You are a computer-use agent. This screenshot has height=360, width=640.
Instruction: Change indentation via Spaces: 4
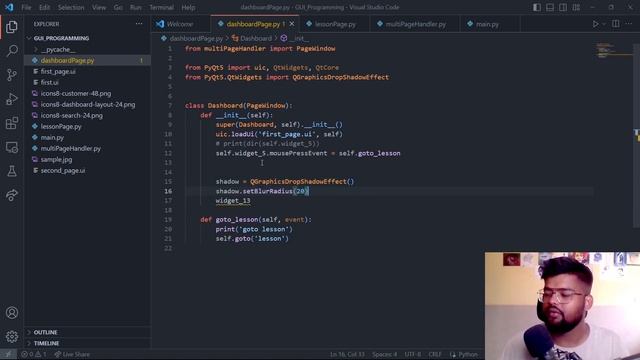coord(384,354)
